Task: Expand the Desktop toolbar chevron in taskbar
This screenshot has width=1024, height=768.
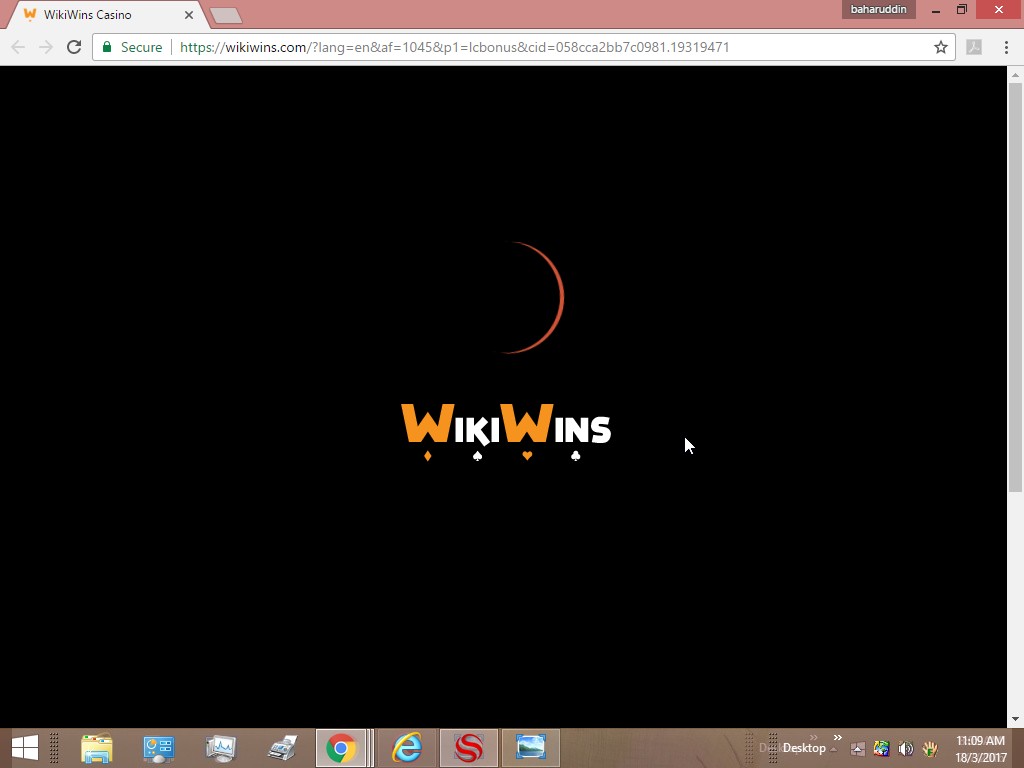Action: point(838,739)
